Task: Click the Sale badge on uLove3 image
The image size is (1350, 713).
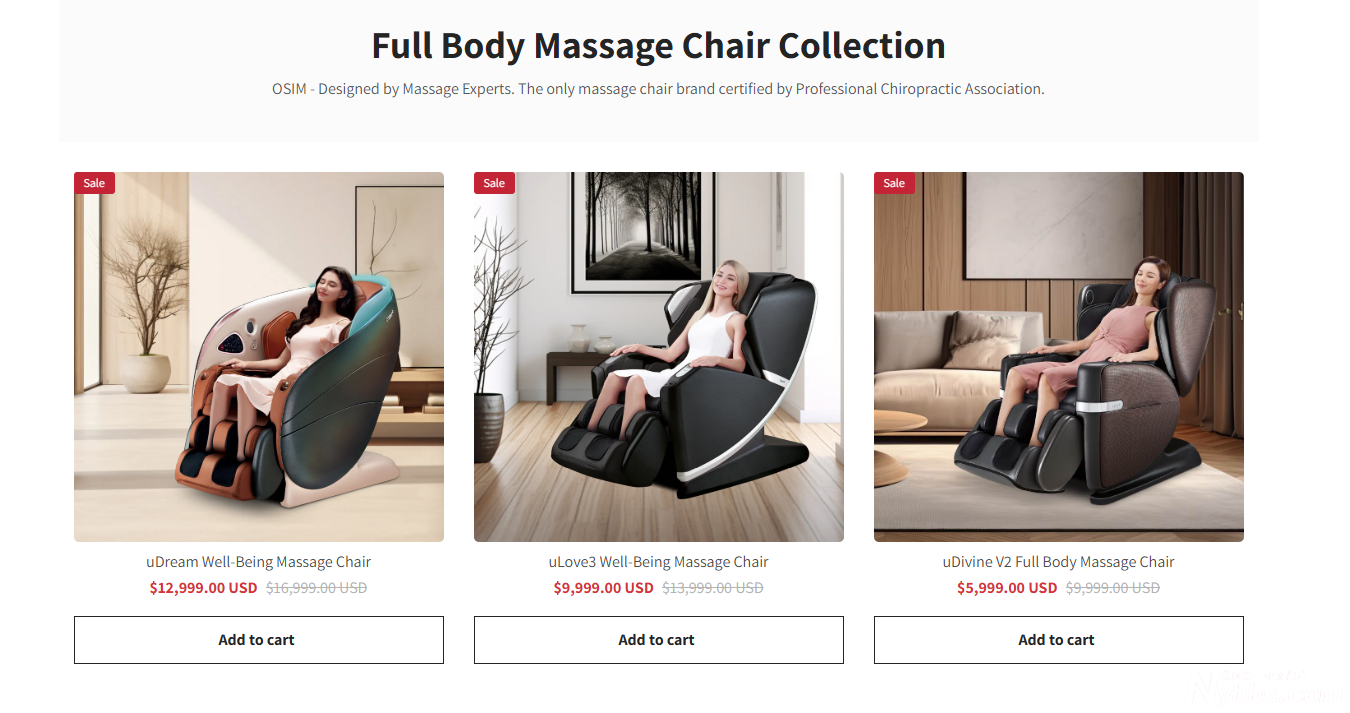Action: click(x=494, y=183)
